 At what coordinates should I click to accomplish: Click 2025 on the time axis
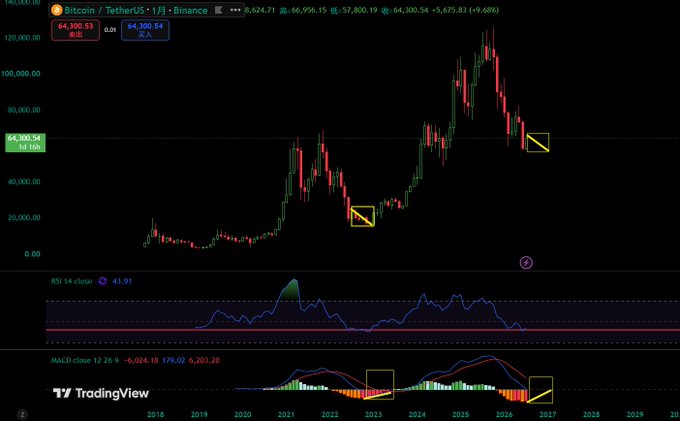(x=461, y=414)
